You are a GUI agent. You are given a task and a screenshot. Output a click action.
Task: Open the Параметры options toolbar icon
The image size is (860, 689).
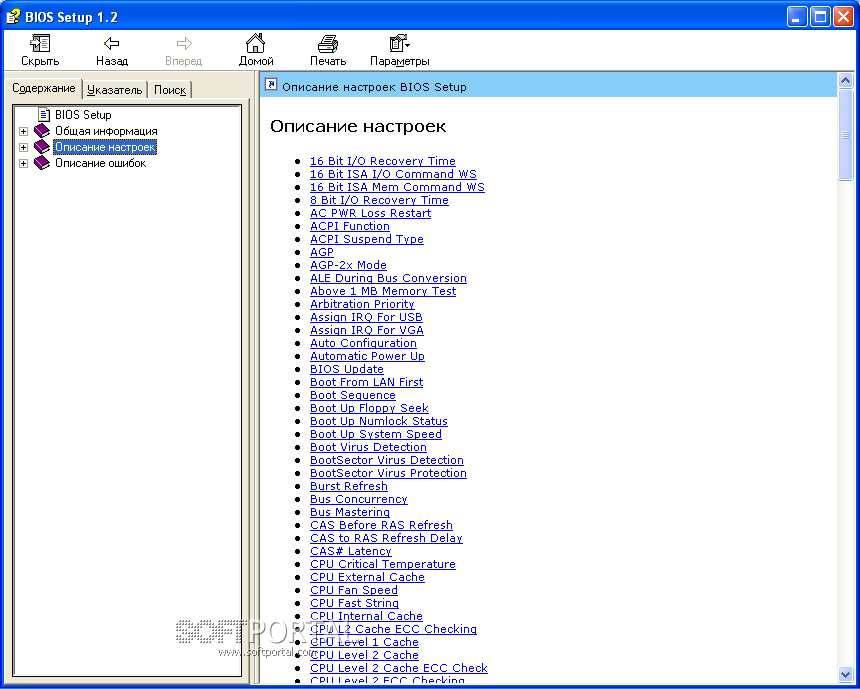(x=399, y=43)
